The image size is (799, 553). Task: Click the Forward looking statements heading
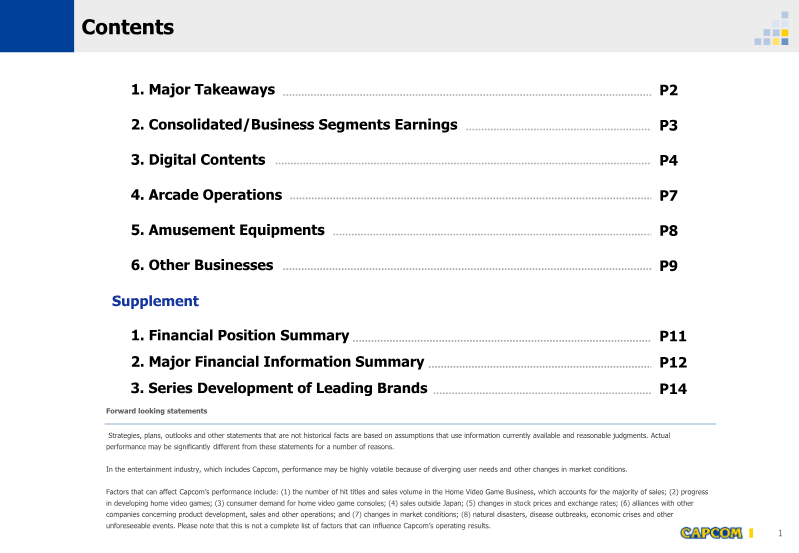point(157,411)
